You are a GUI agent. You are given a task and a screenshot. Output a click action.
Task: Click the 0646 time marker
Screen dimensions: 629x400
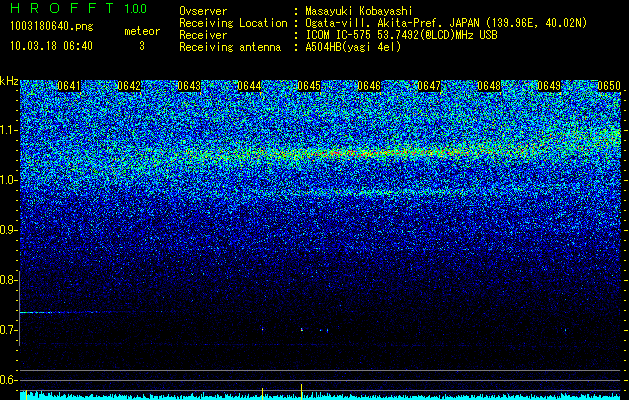pos(369,86)
